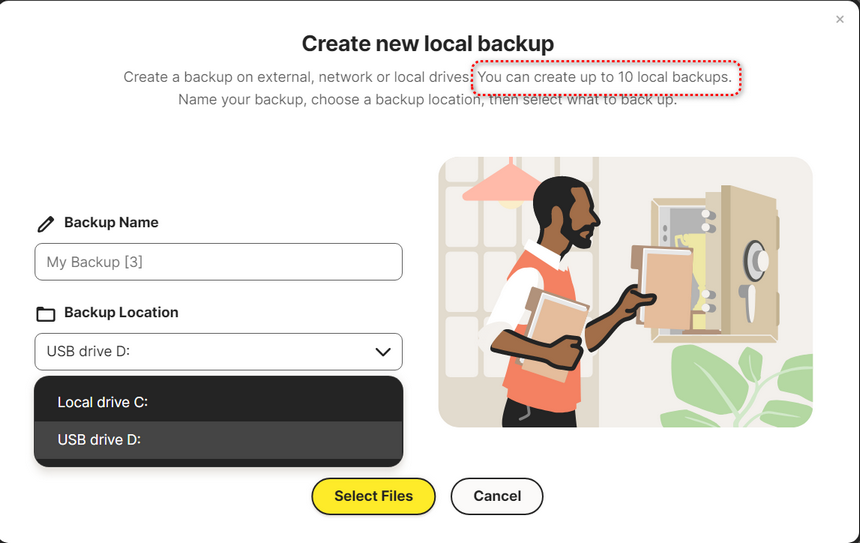Viewport: 860px width, 543px height.
Task: Focus the Backup Name text field
Action: point(218,262)
